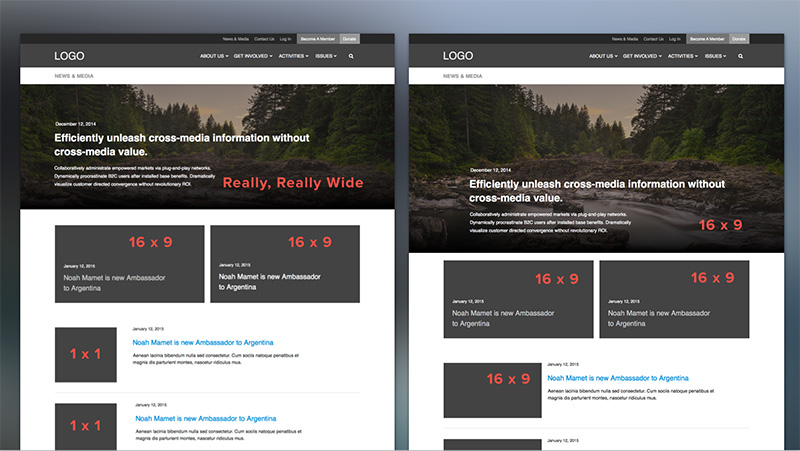The width and height of the screenshot is (800, 451).
Task: Open the blue article link in the right mockup
Action: tap(618, 378)
